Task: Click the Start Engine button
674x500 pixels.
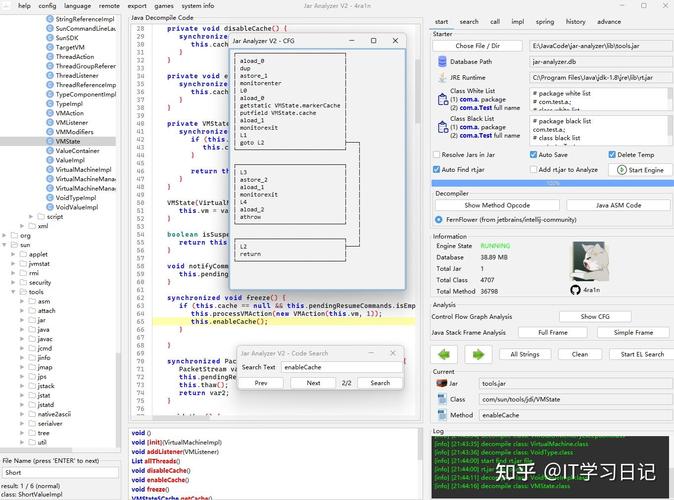Action: point(640,170)
